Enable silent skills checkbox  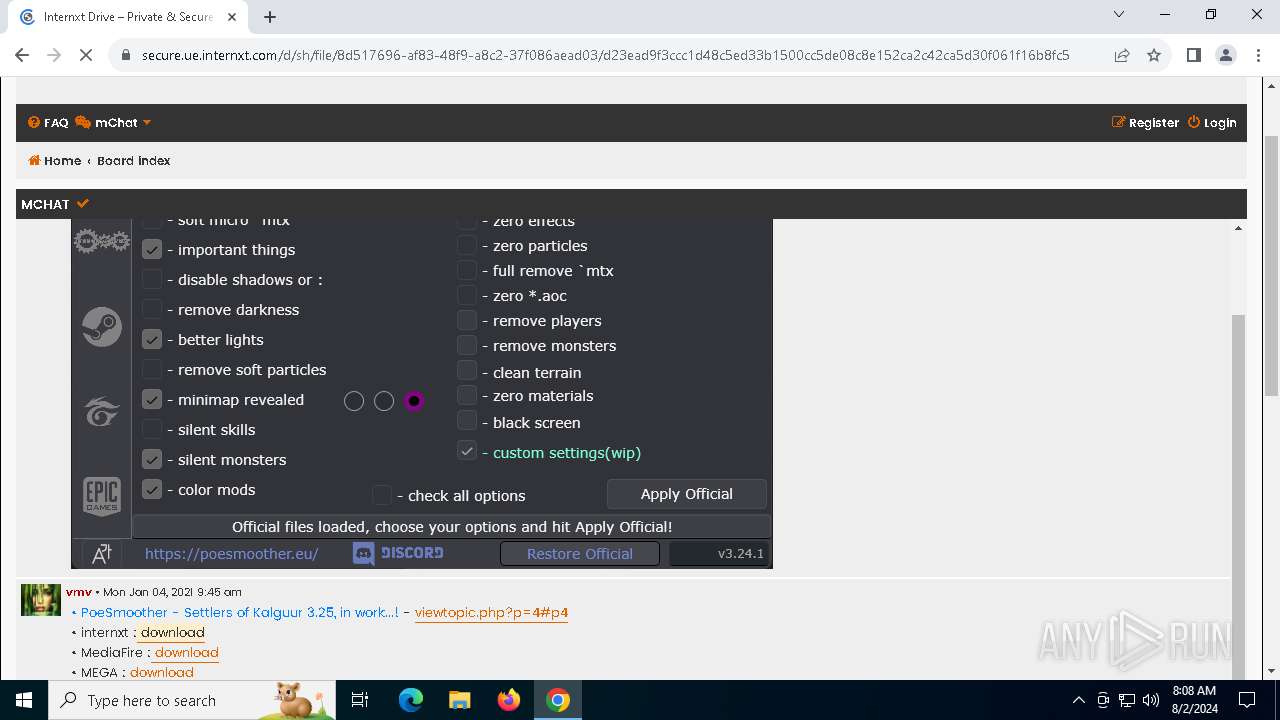152,429
